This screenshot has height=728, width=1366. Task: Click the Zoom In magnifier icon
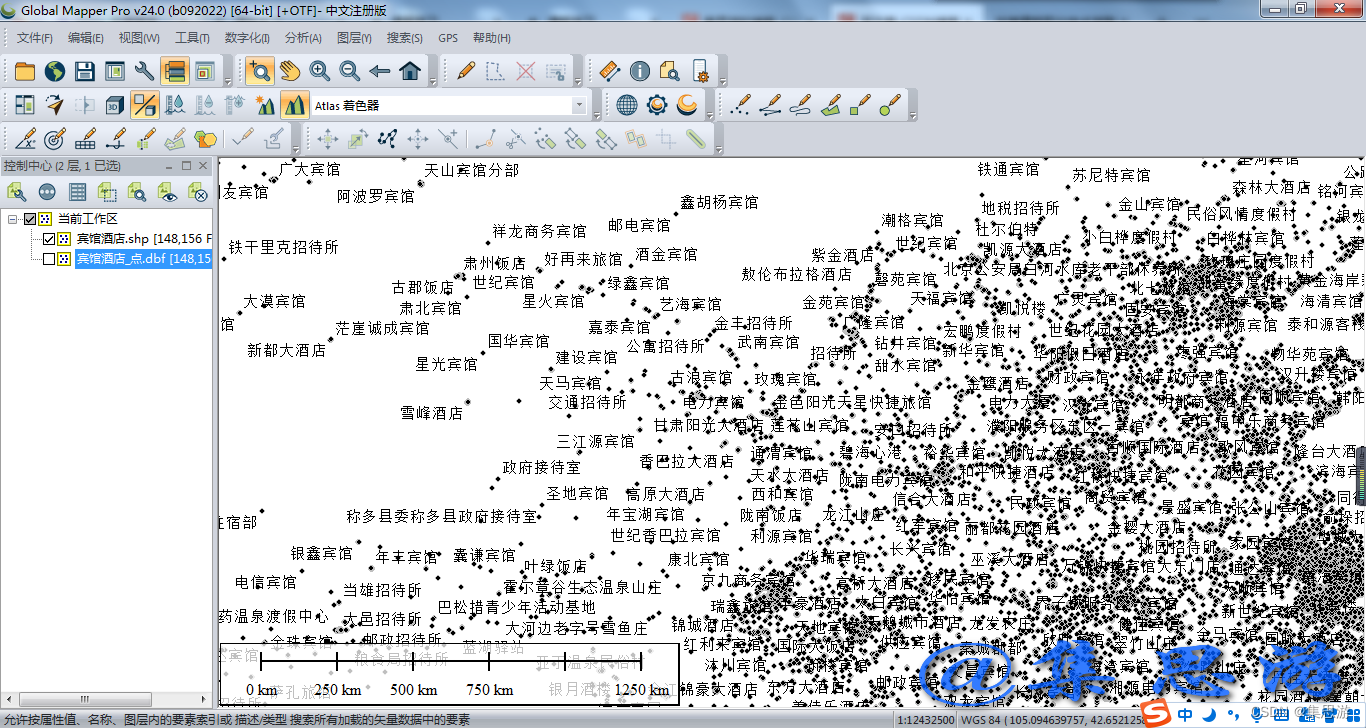point(320,71)
